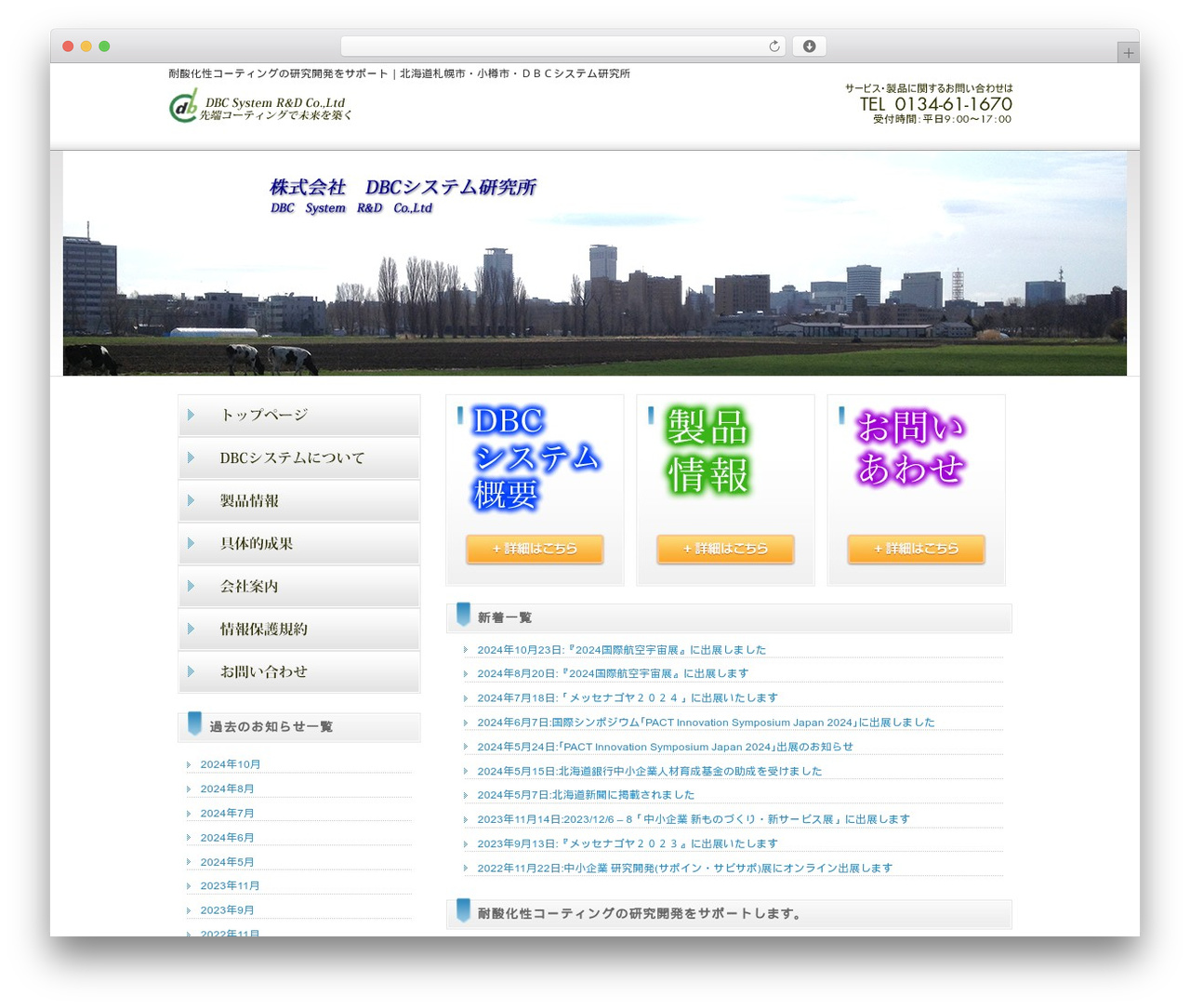
Task: Focus the browser address bar
Action: 562,46
